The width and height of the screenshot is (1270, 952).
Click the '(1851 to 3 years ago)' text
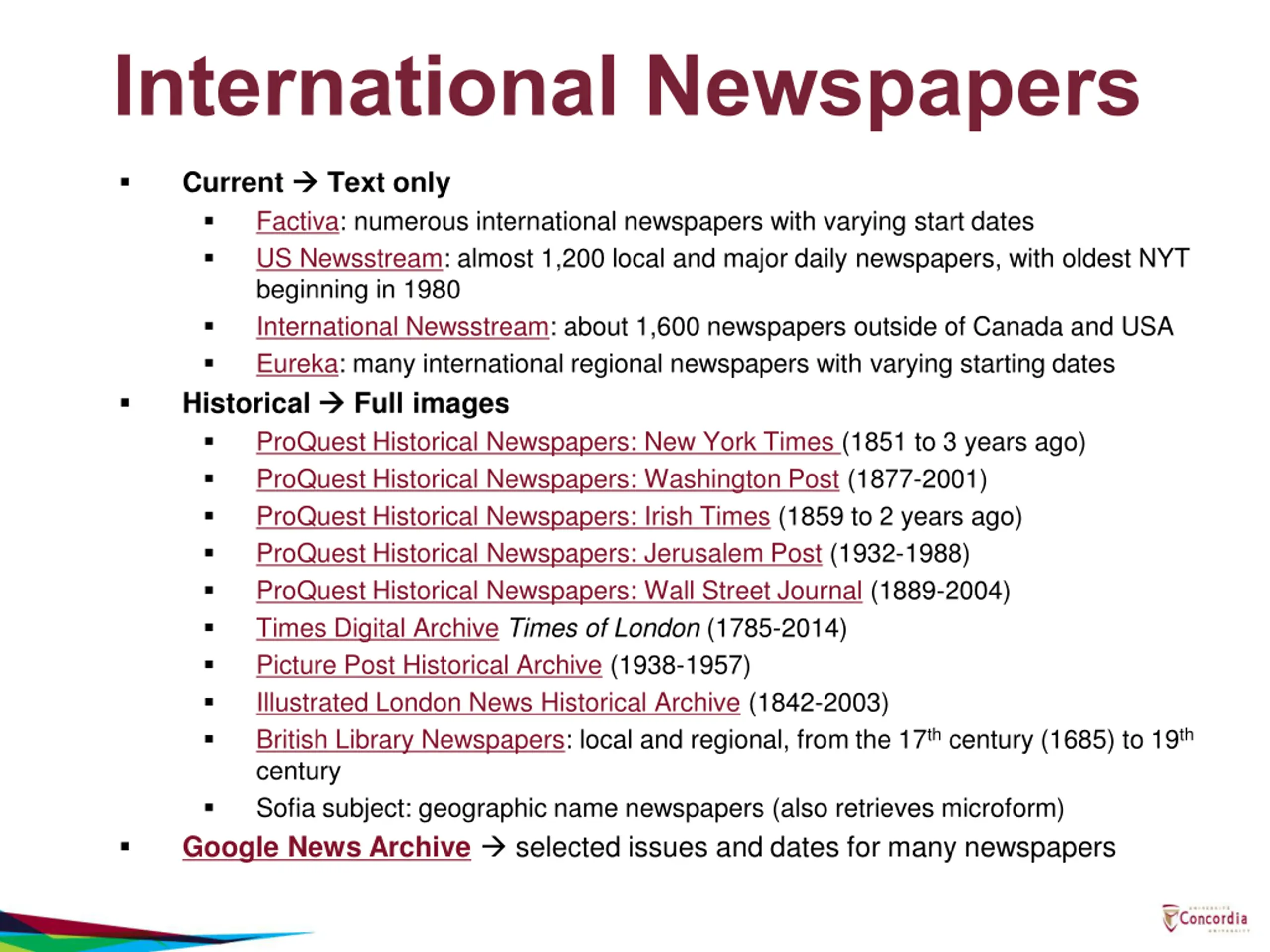964,442
